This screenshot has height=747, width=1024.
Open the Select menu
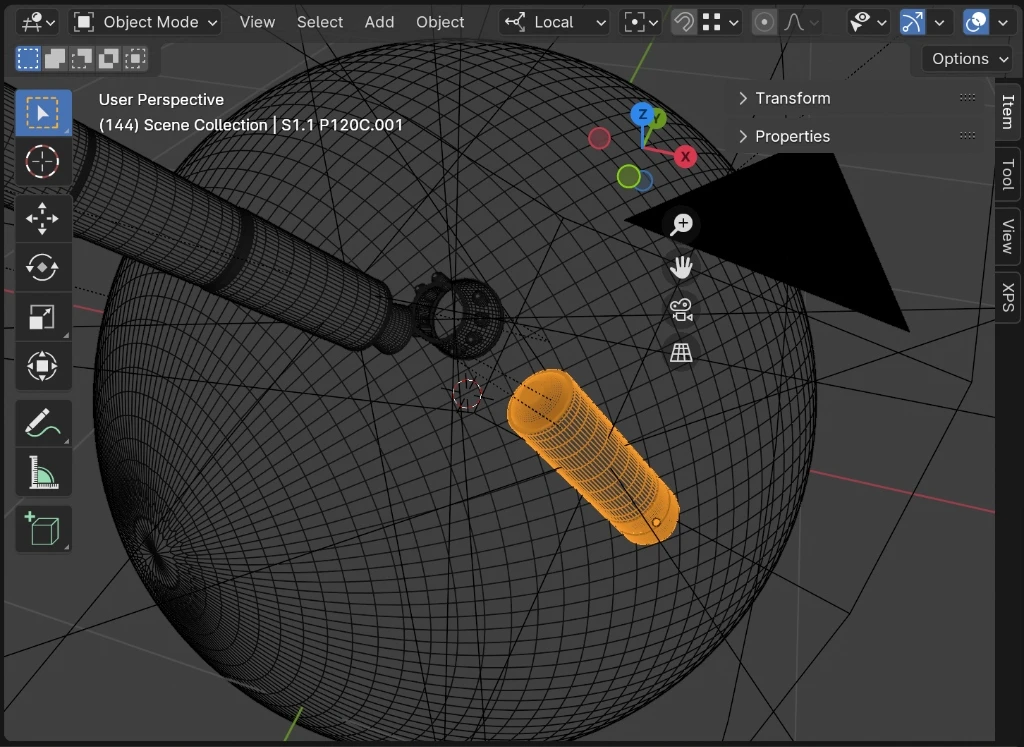pos(320,22)
